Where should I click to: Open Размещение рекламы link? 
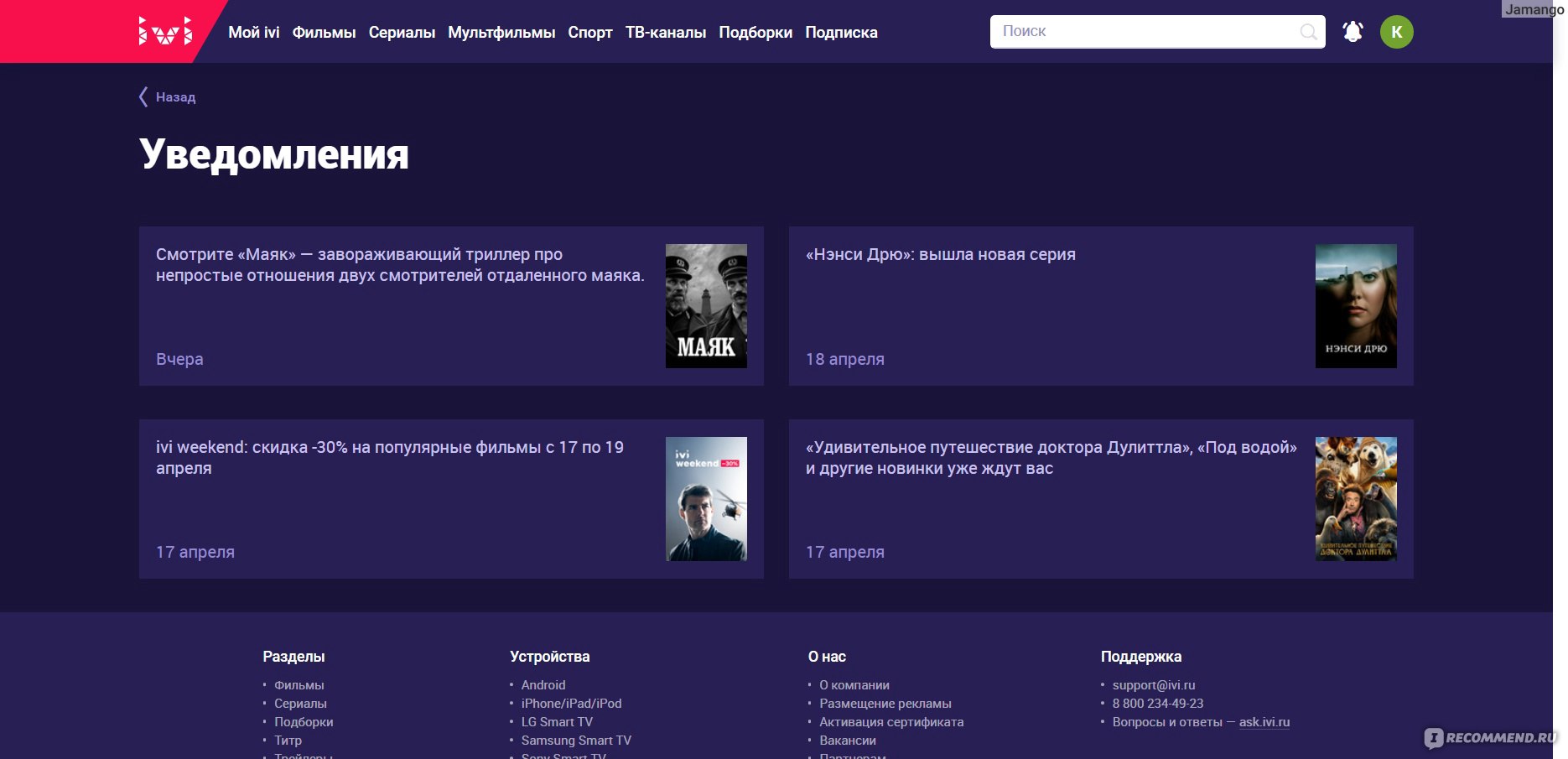(885, 704)
